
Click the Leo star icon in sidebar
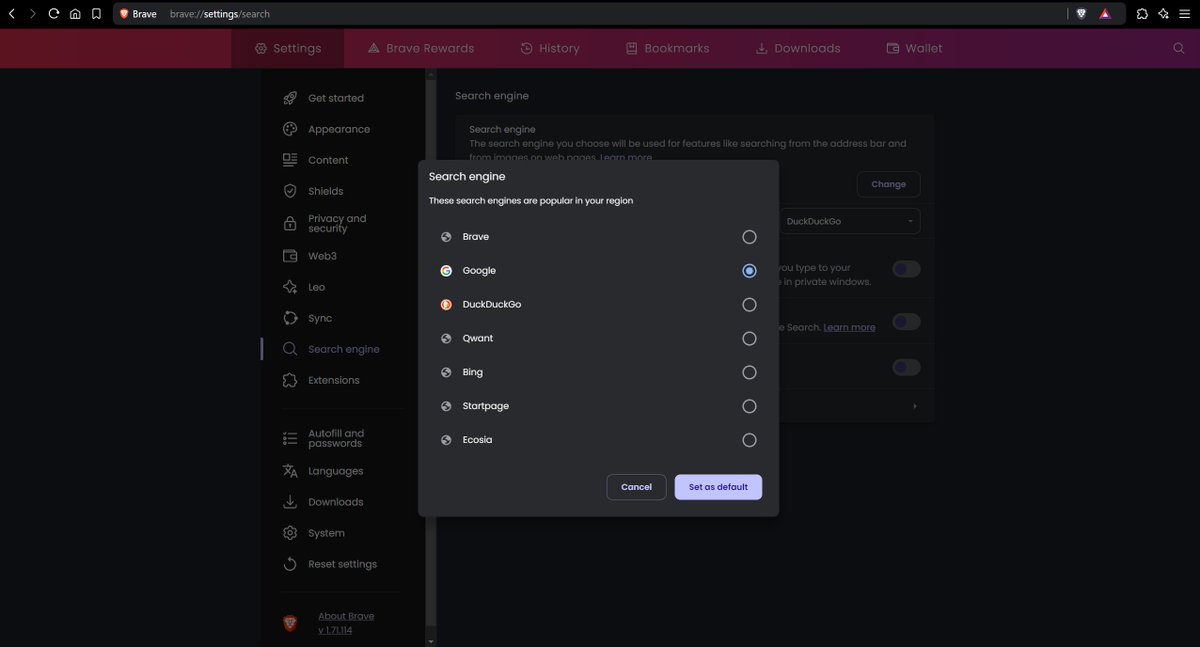click(290, 287)
